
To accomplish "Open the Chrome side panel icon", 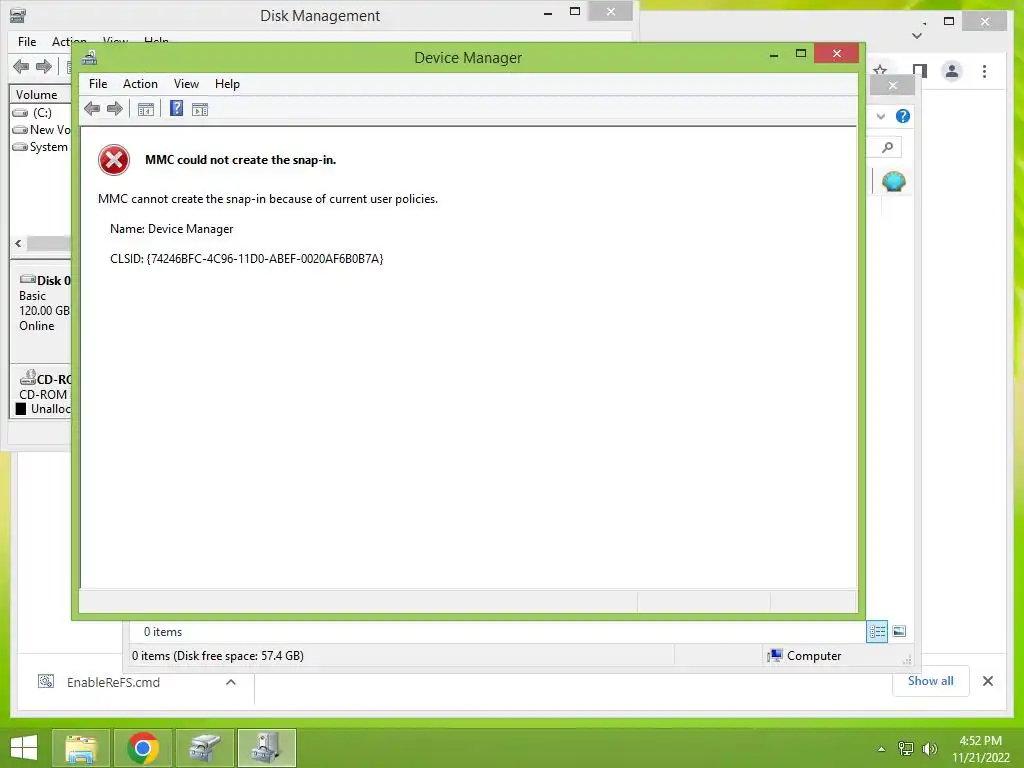I will [x=920, y=71].
